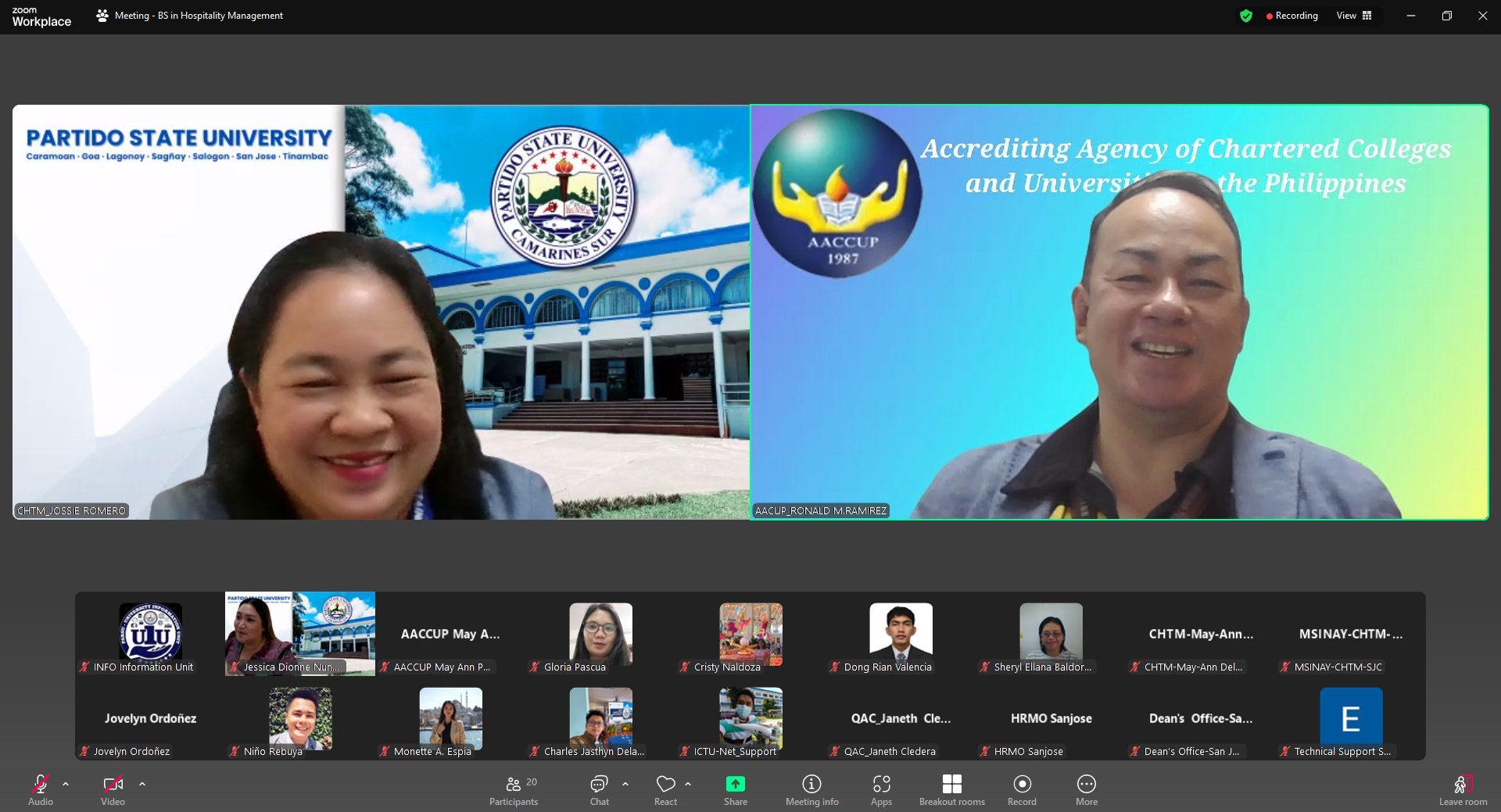The height and width of the screenshot is (812, 1501).
Task: Open the Participants panel
Action: (x=514, y=790)
